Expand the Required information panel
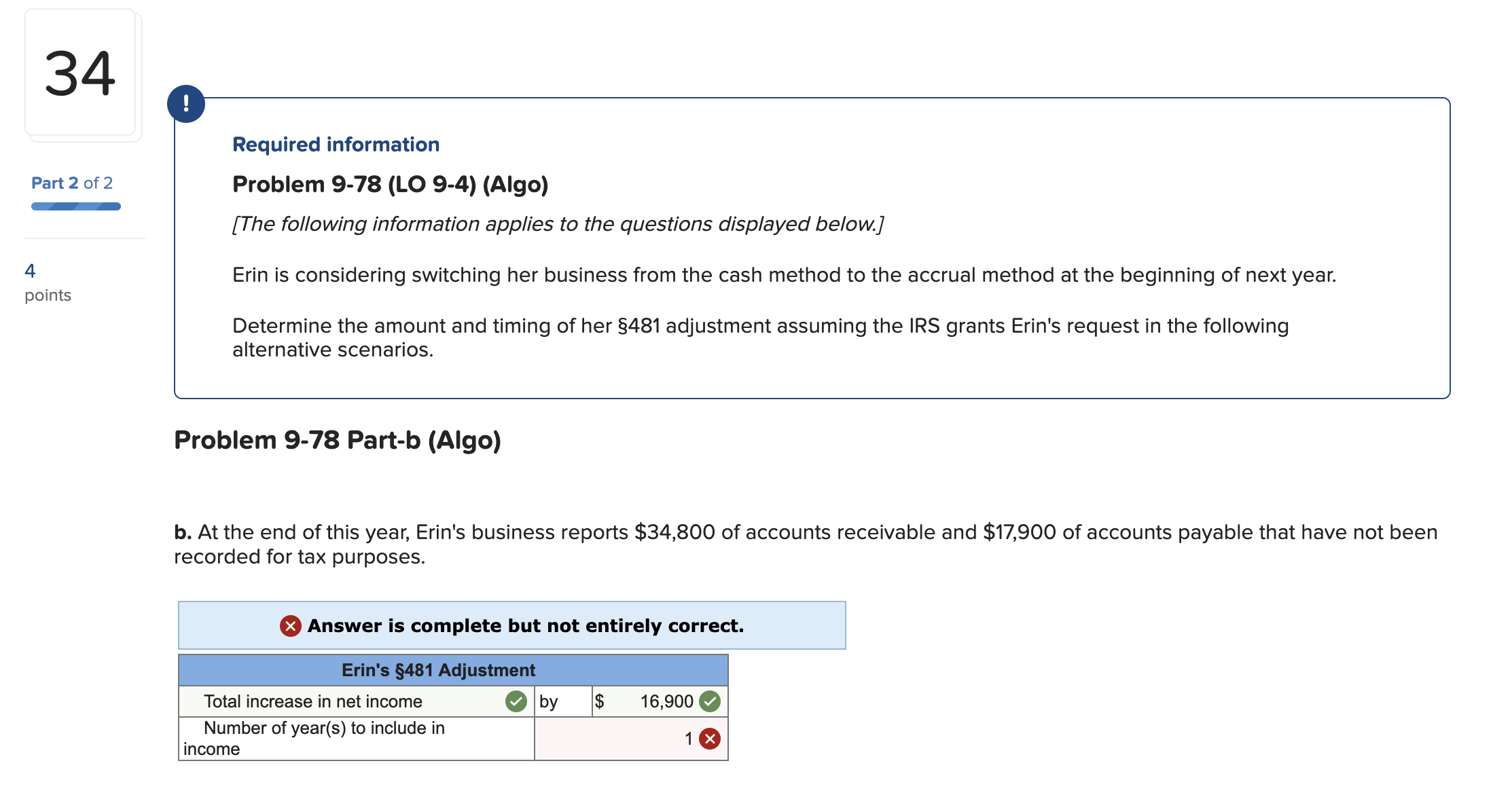Viewport: 1493px width, 812px height. point(336,144)
